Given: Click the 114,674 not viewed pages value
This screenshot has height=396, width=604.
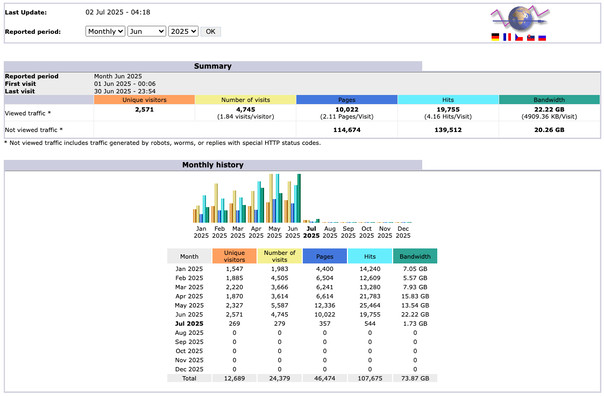Looking at the screenshot, I should pyautogui.click(x=347, y=130).
